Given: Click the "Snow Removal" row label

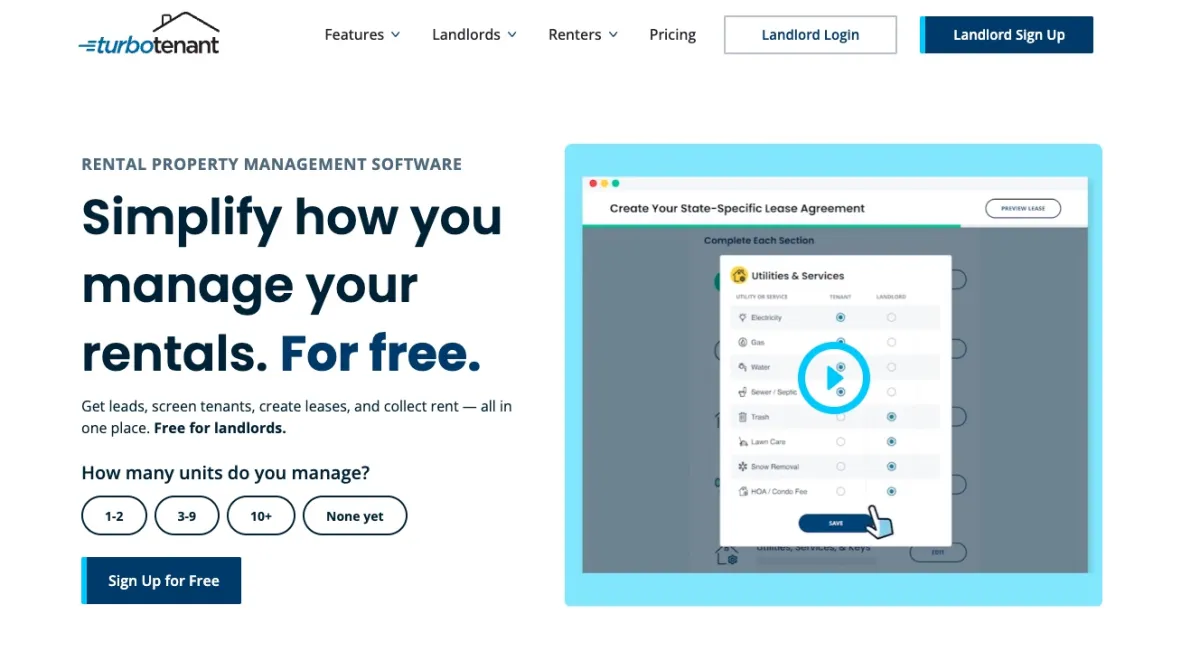Looking at the screenshot, I should 775,467.
